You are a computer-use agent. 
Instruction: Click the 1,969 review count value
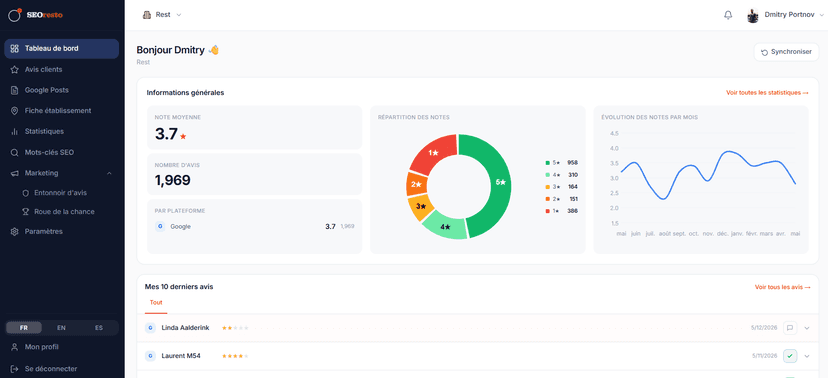coord(172,181)
